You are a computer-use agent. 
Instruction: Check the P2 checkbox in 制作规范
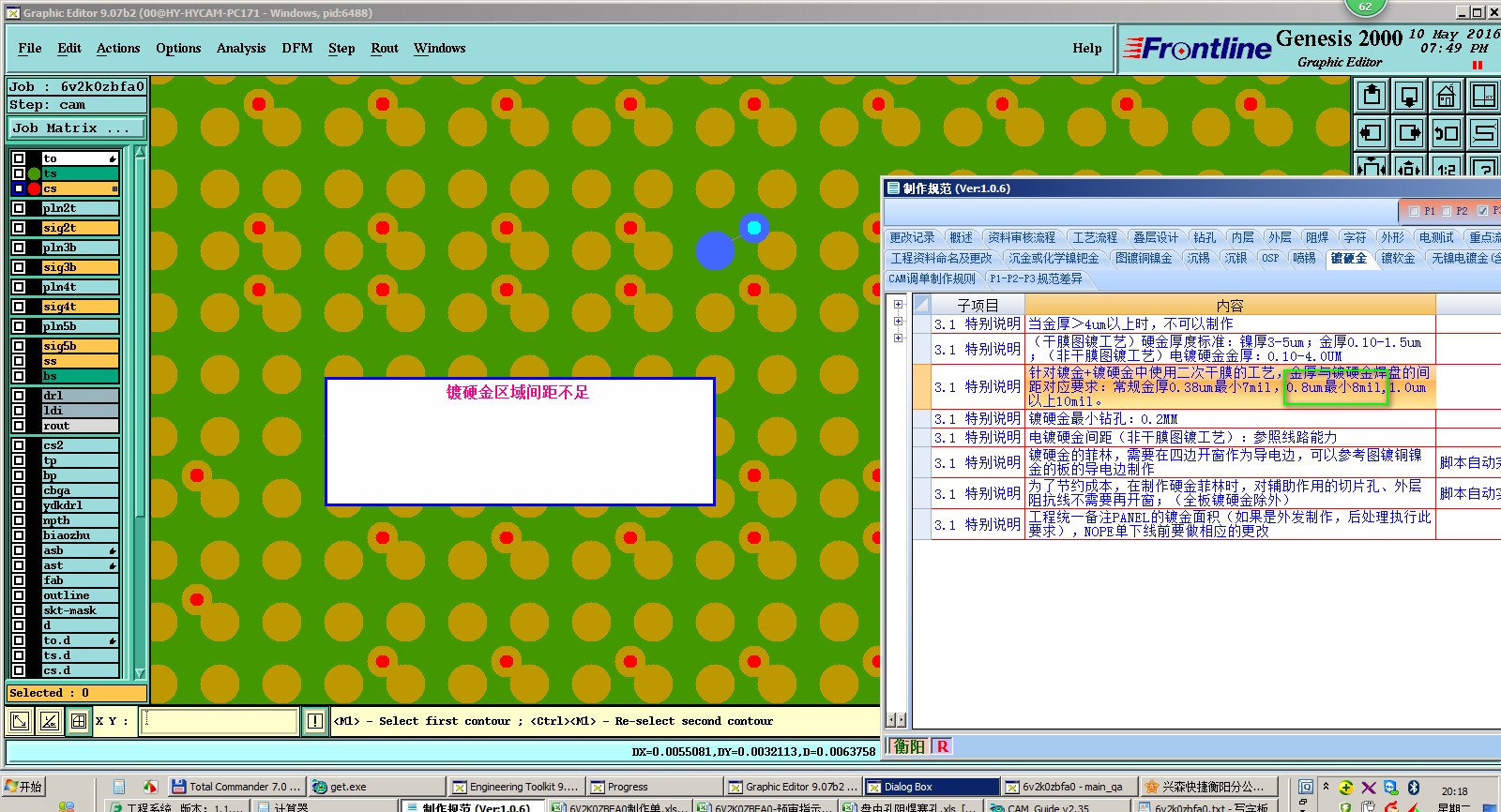tap(1447, 211)
